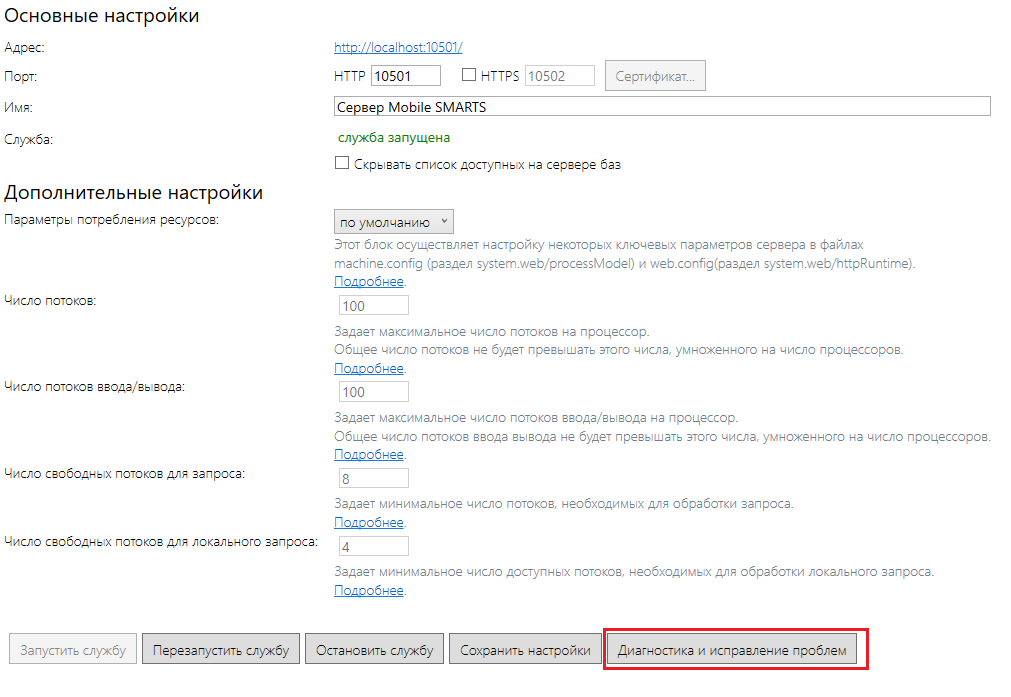Click the Сохранить настройки button
This screenshot has width=1011, height=697.
[x=525, y=649]
